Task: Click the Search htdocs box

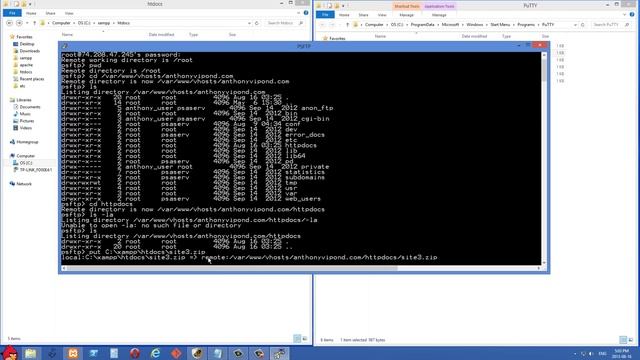Action: coord(285,23)
